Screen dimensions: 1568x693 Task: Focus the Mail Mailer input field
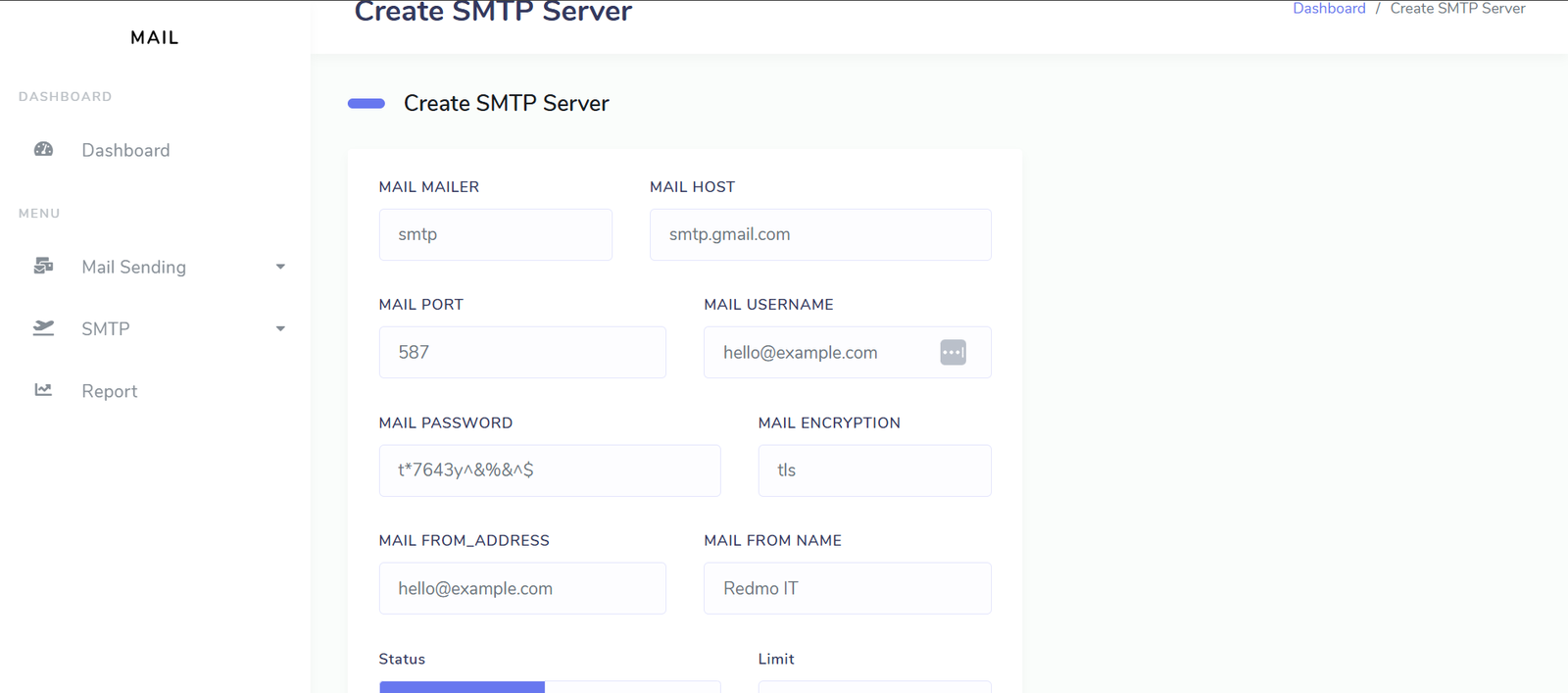(495, 234)
